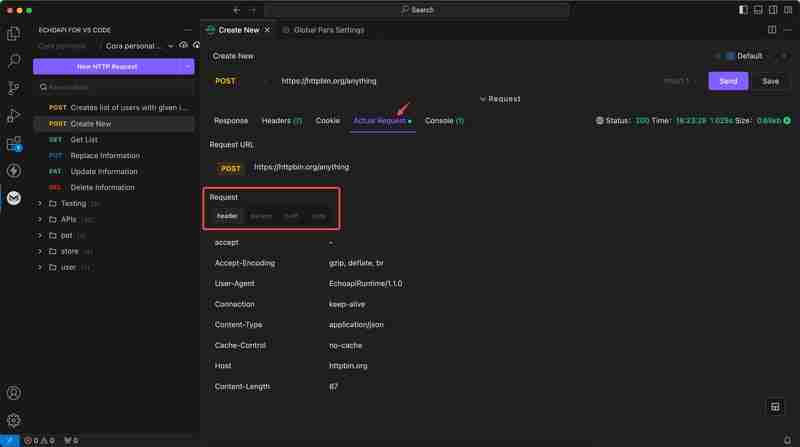The height and width of the screenshot is (447, 800).
Task: Select the Actual Request tab
Action: pyautogui.click(x=382, y=121)
